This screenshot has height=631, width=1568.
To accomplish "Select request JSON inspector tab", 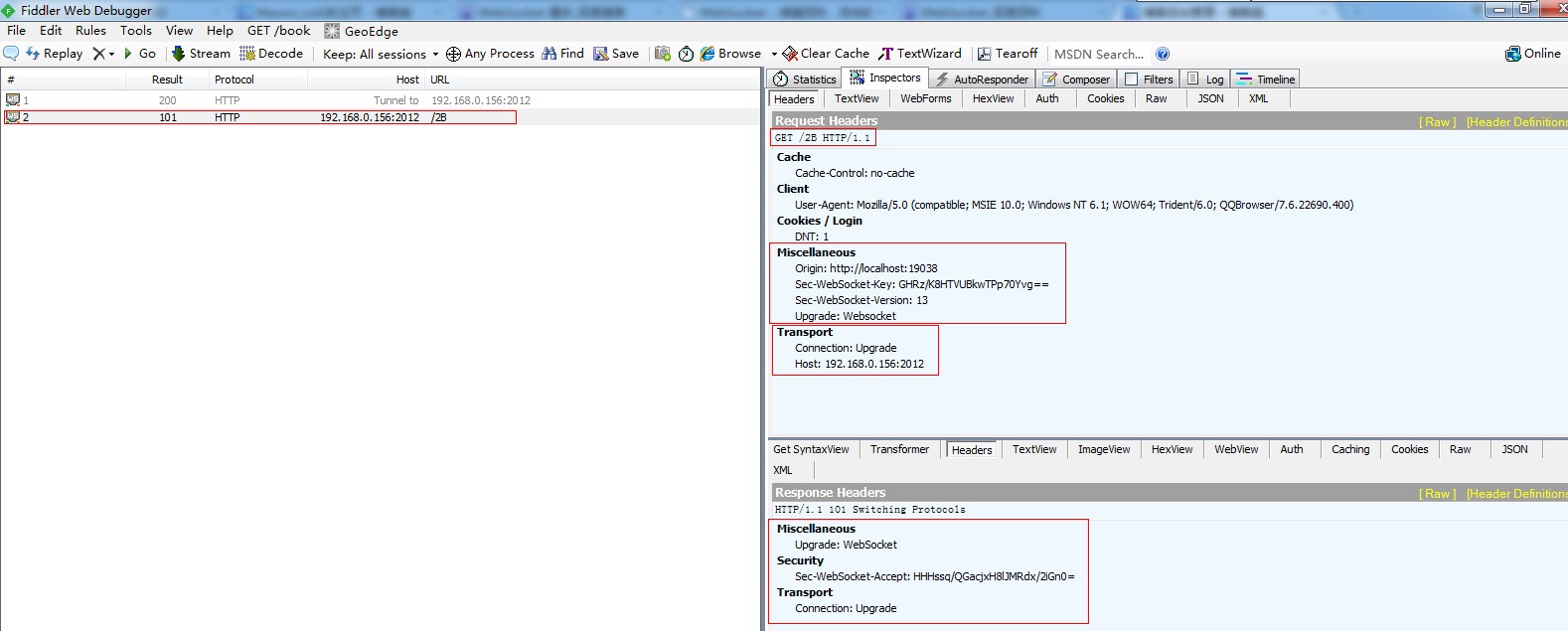I will click(1211, 98).
